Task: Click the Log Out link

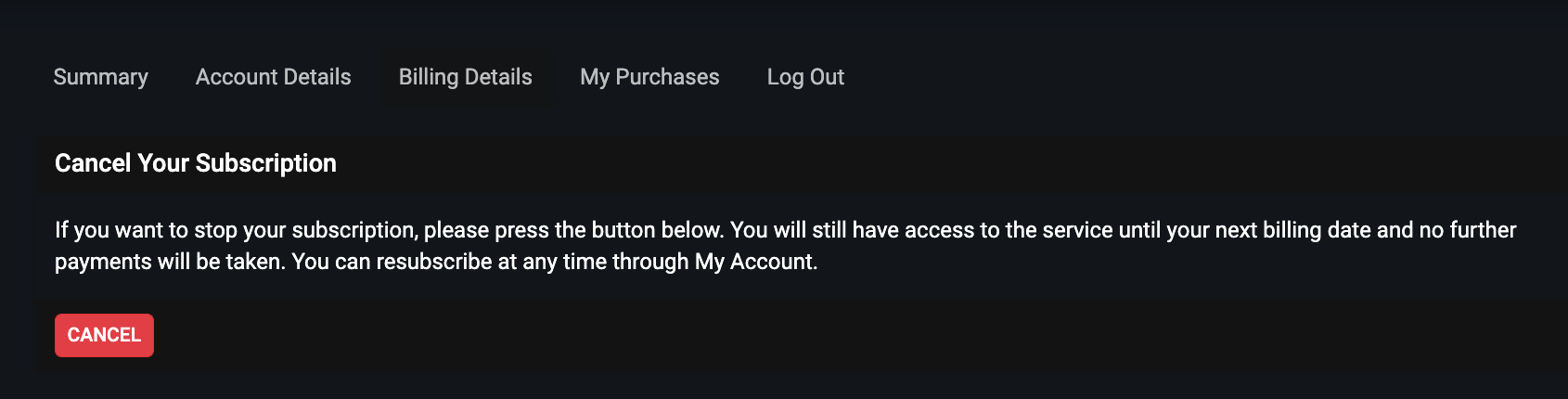Action: [x=805, y=77]
